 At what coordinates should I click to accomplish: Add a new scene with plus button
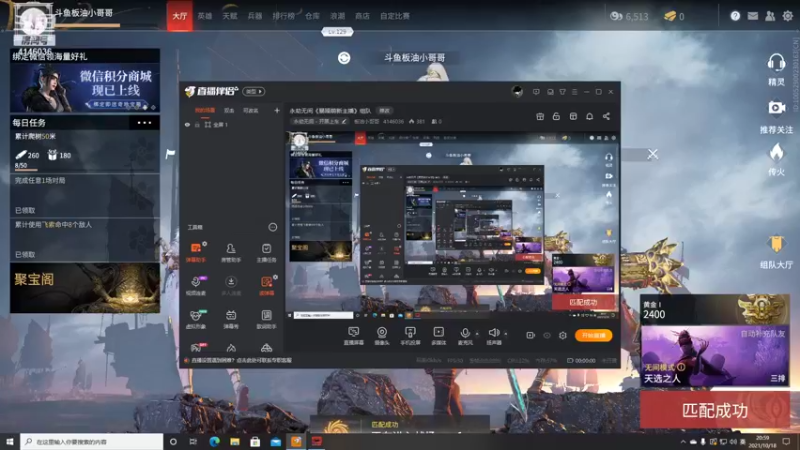277,110
